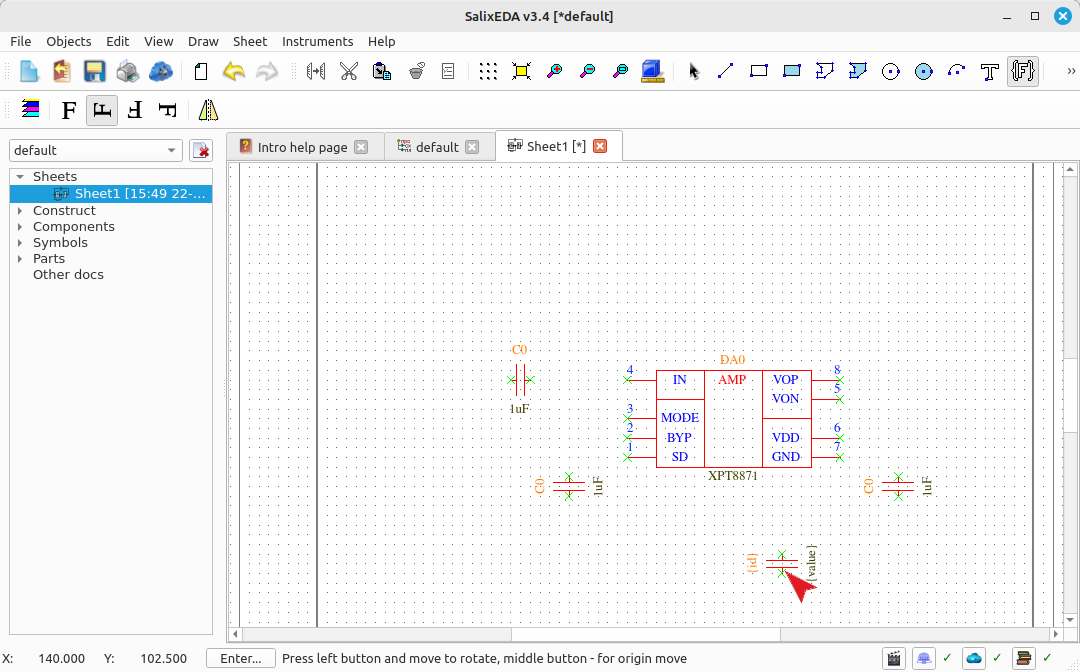Click the blue cloud storage toolbar icon

160,71
